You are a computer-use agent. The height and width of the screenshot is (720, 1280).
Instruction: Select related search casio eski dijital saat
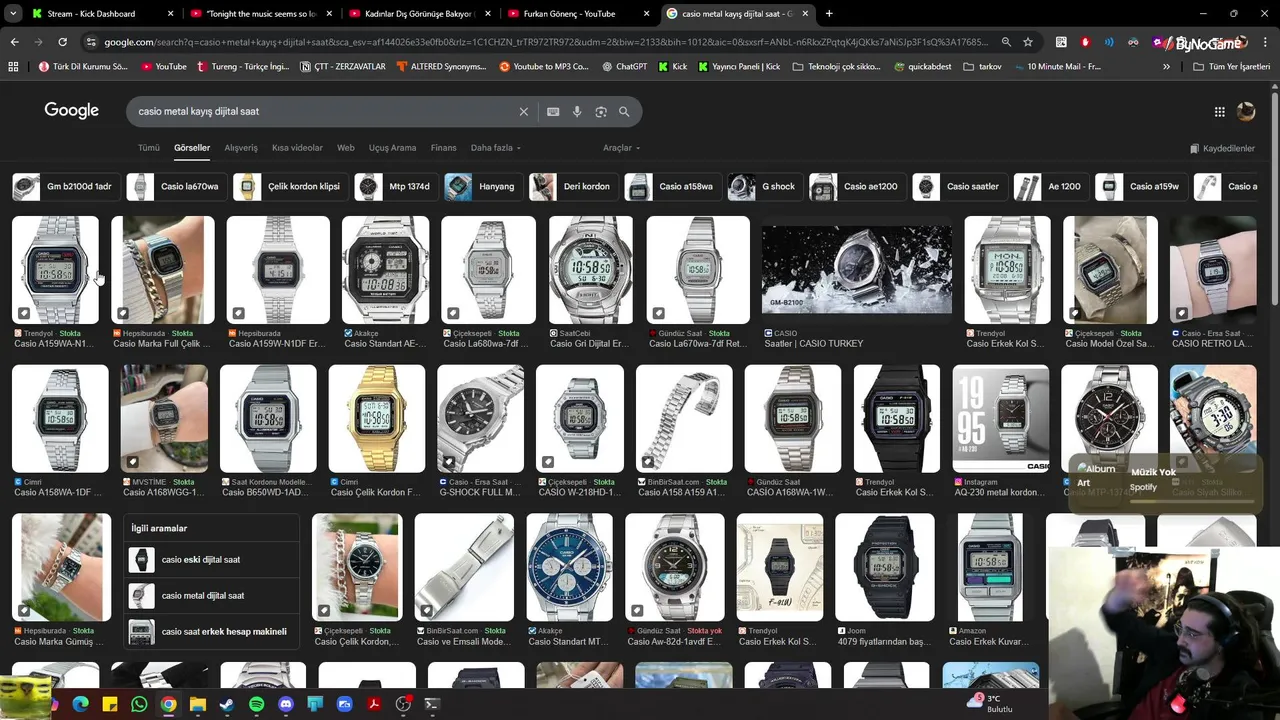tap(212, 560)
